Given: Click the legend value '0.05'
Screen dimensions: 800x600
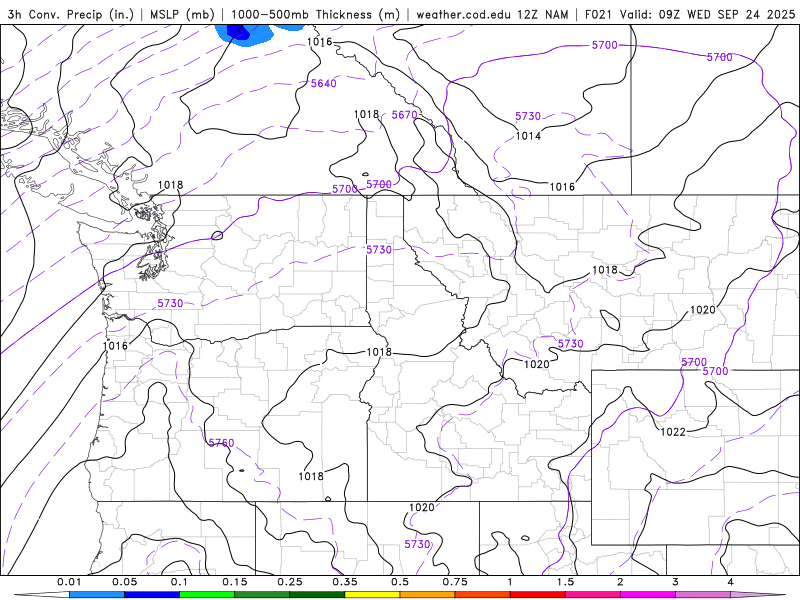Looking at the screenshot, I should click(x=124, y=582).
